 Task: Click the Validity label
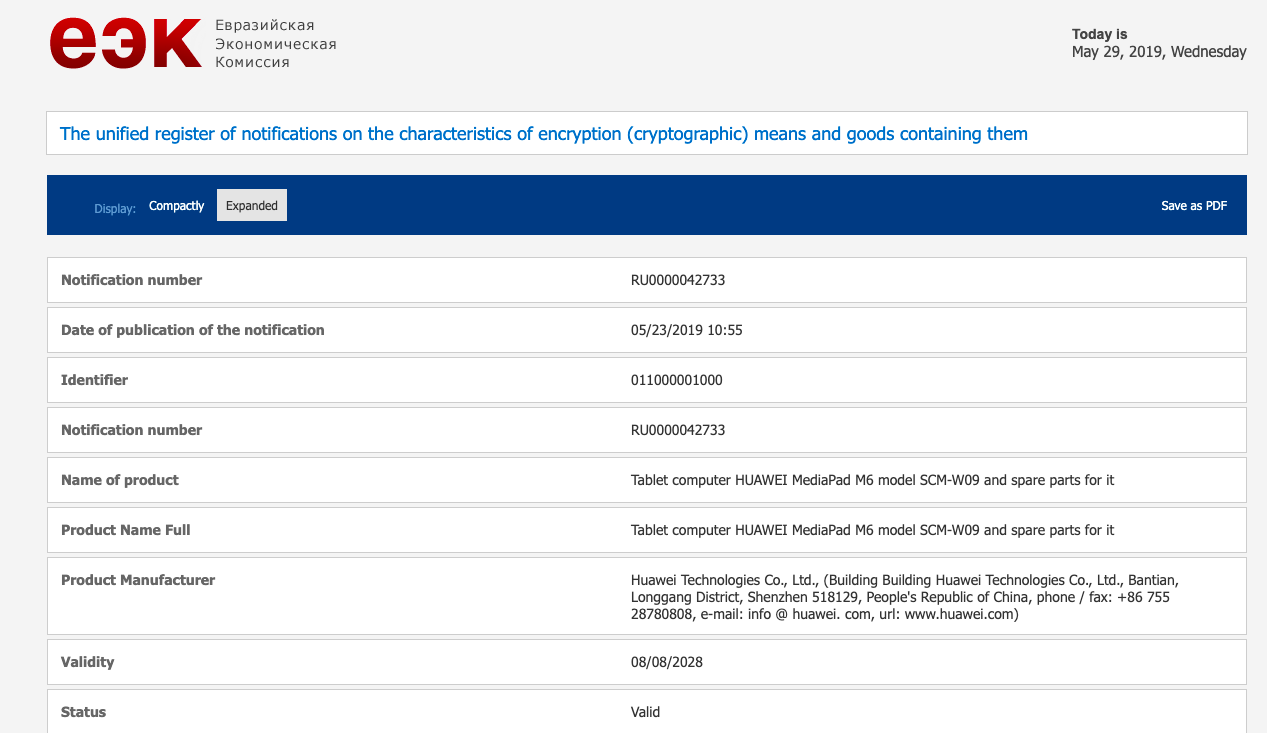(x=88, y=662)
